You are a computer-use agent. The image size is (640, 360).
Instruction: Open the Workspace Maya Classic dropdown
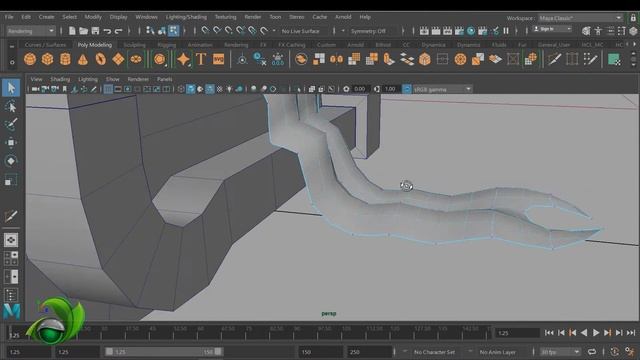click(580, 18)
